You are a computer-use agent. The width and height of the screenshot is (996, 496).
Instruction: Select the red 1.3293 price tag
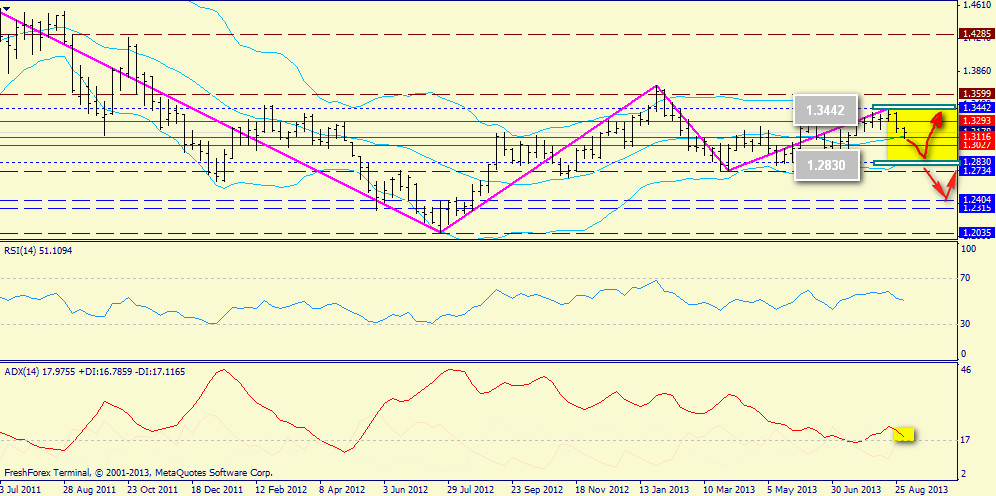click(975, 121)
